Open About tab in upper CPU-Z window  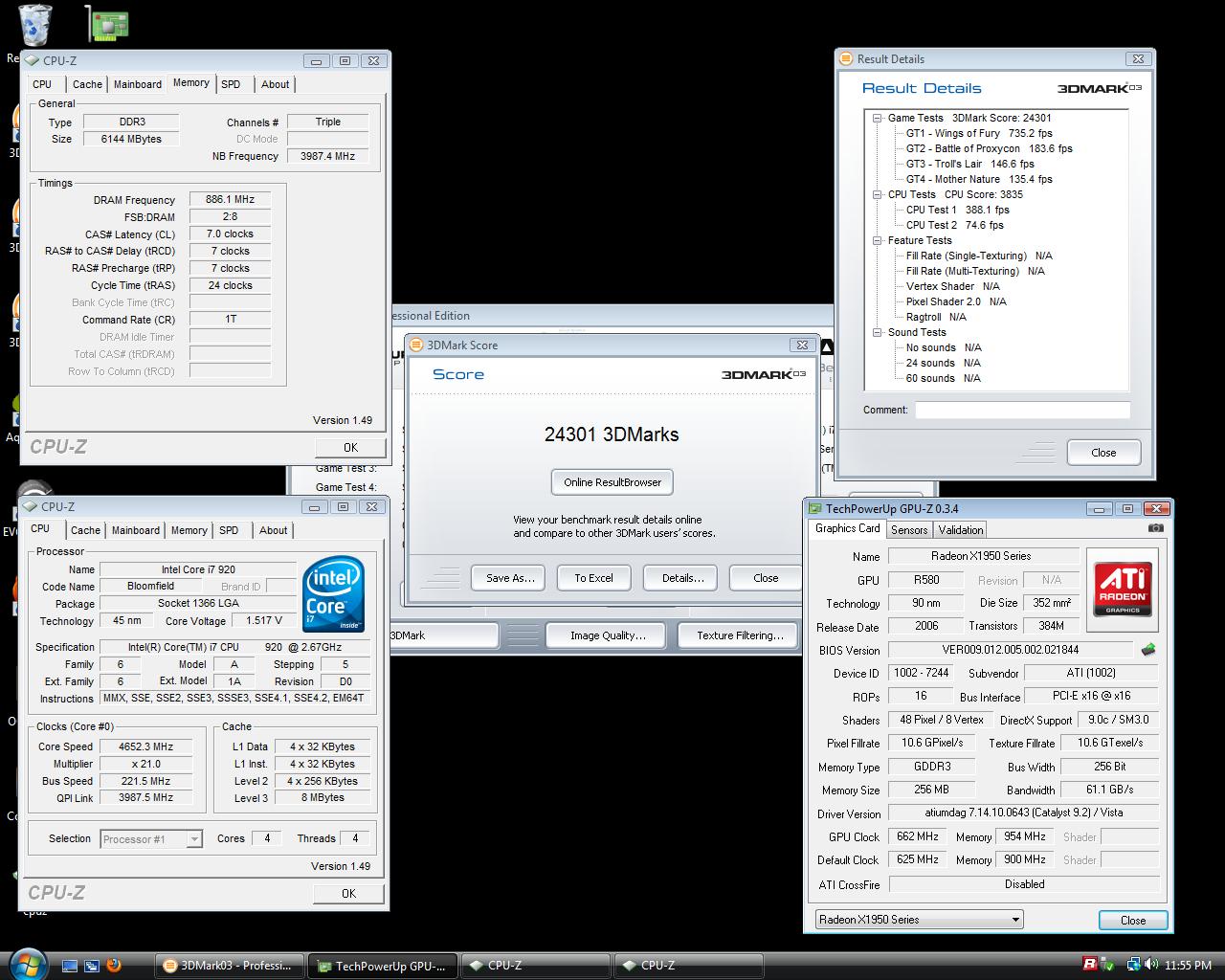[x=276, y=84]
